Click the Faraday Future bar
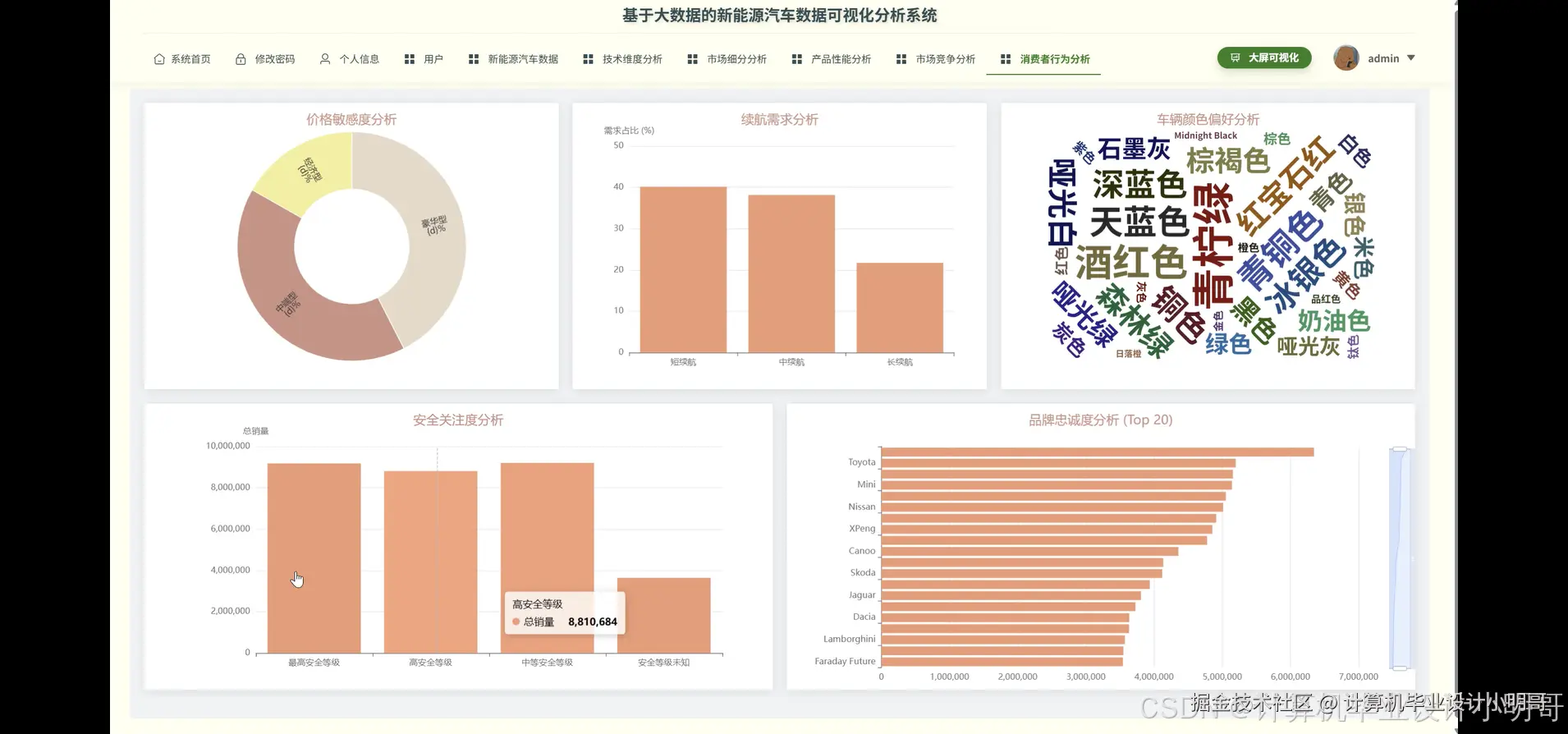 coord(1002,662)
